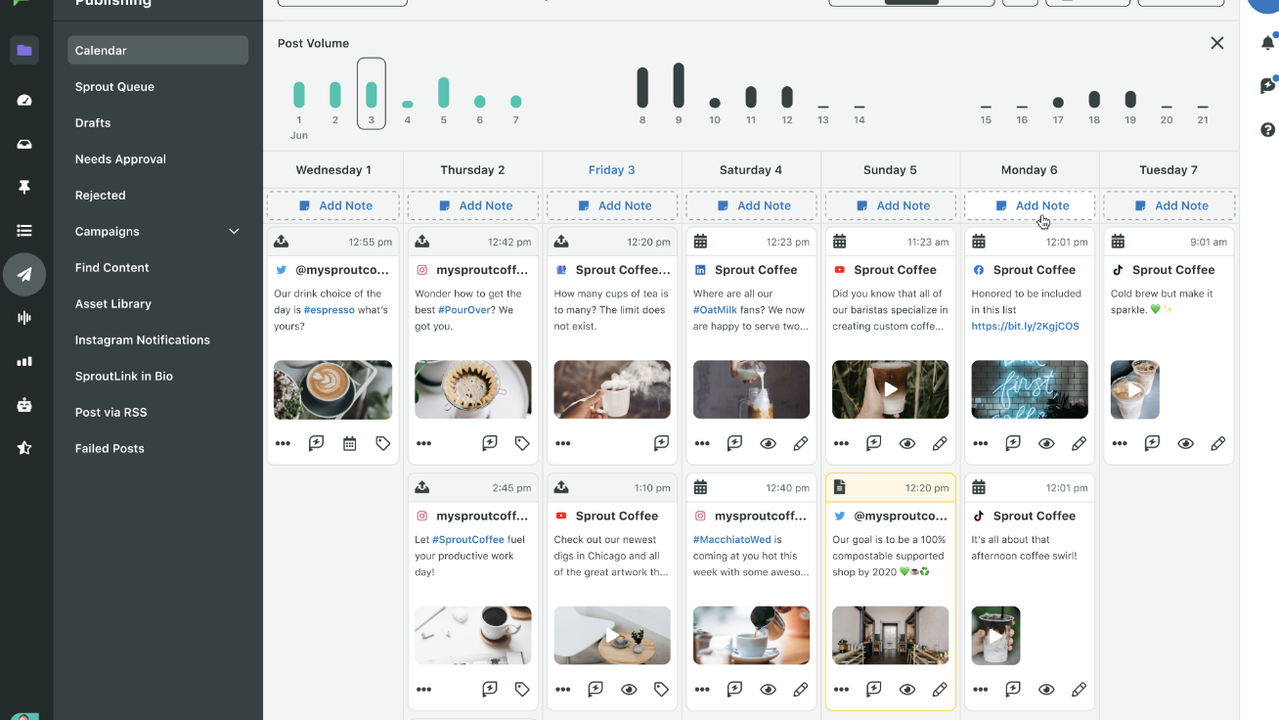Open more options on Thursday's PourOver post
1279x720 pixels.
pos(424,443)
